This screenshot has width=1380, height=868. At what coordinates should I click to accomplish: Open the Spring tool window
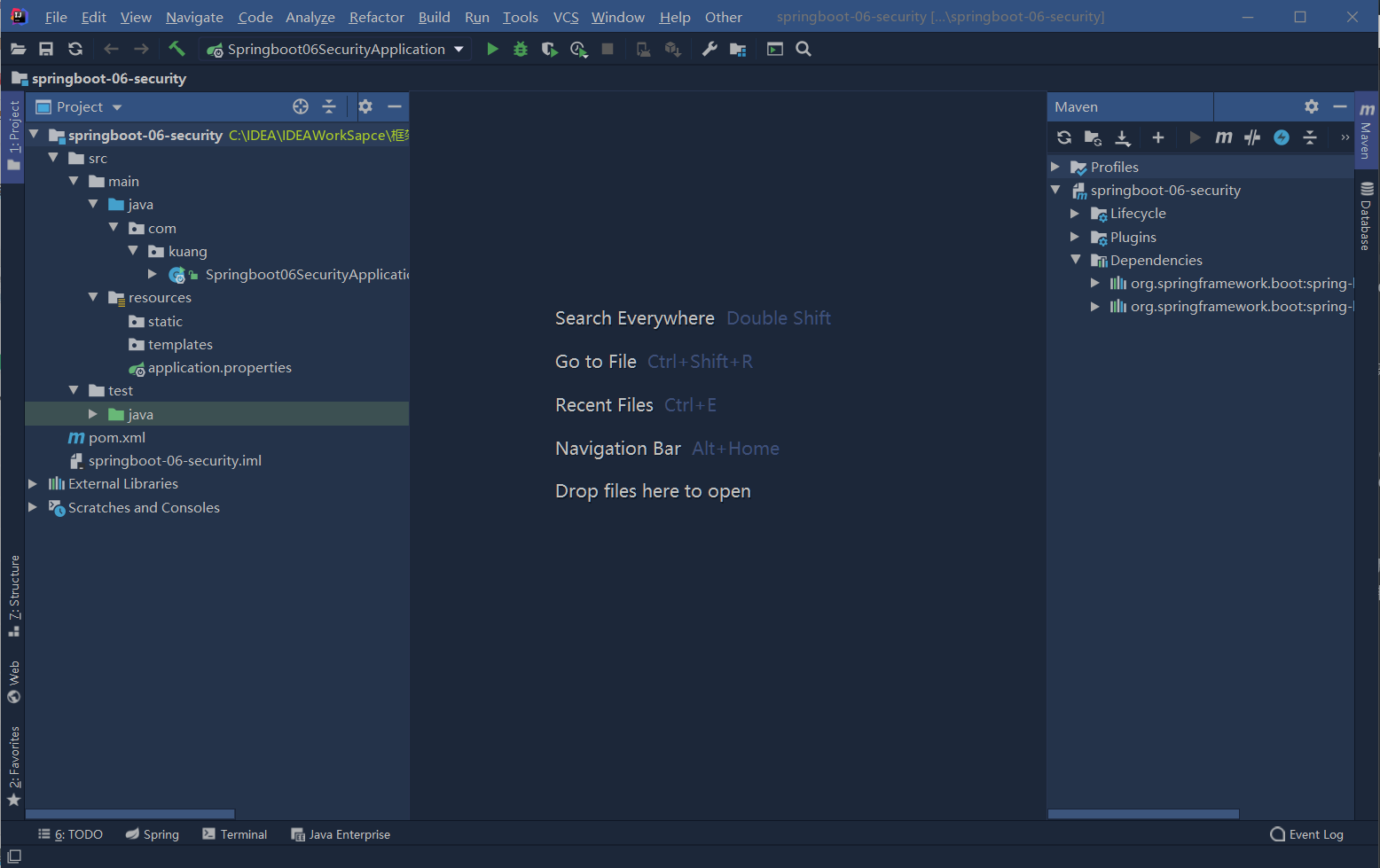tap(152, 834)
